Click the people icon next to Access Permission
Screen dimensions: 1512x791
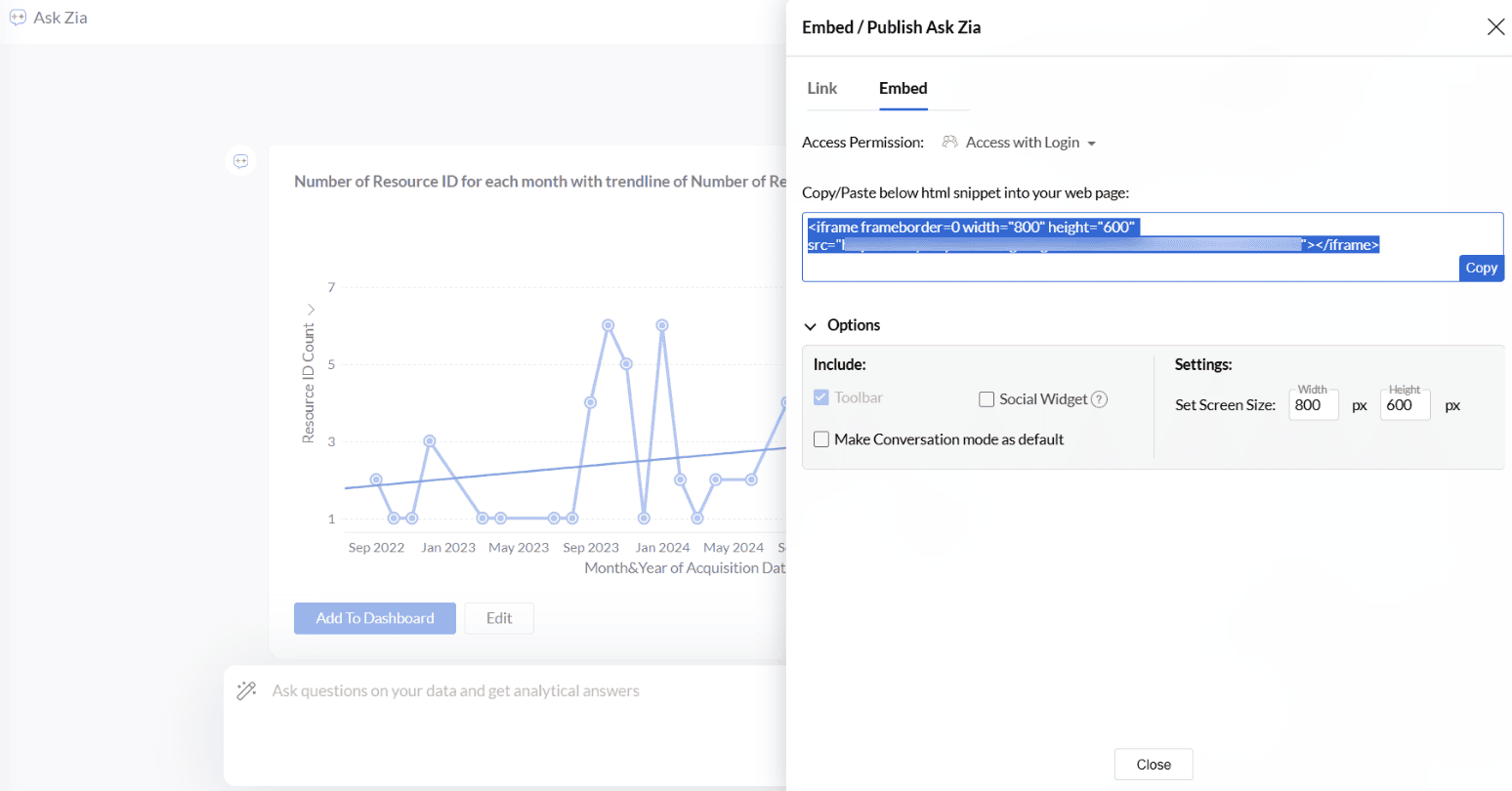949,143
